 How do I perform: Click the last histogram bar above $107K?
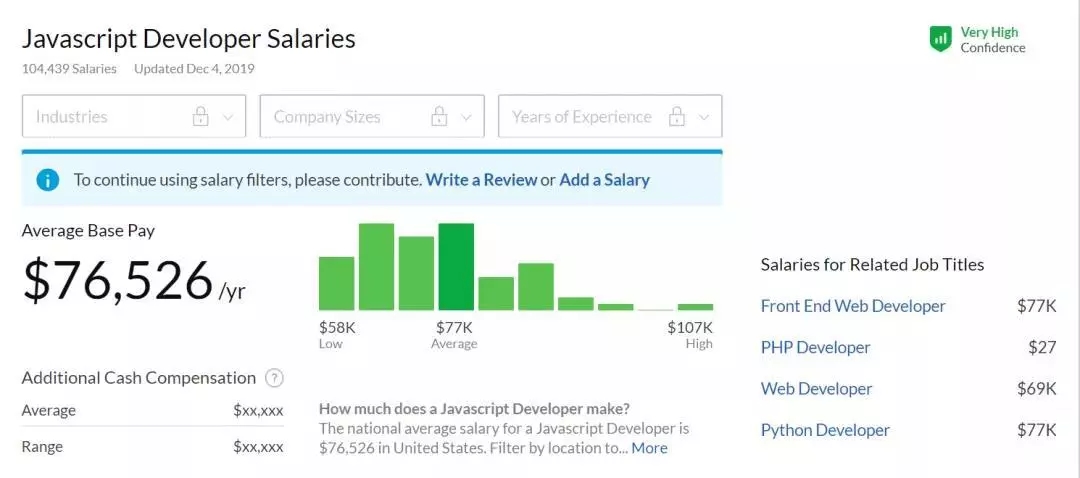point(695,306)
